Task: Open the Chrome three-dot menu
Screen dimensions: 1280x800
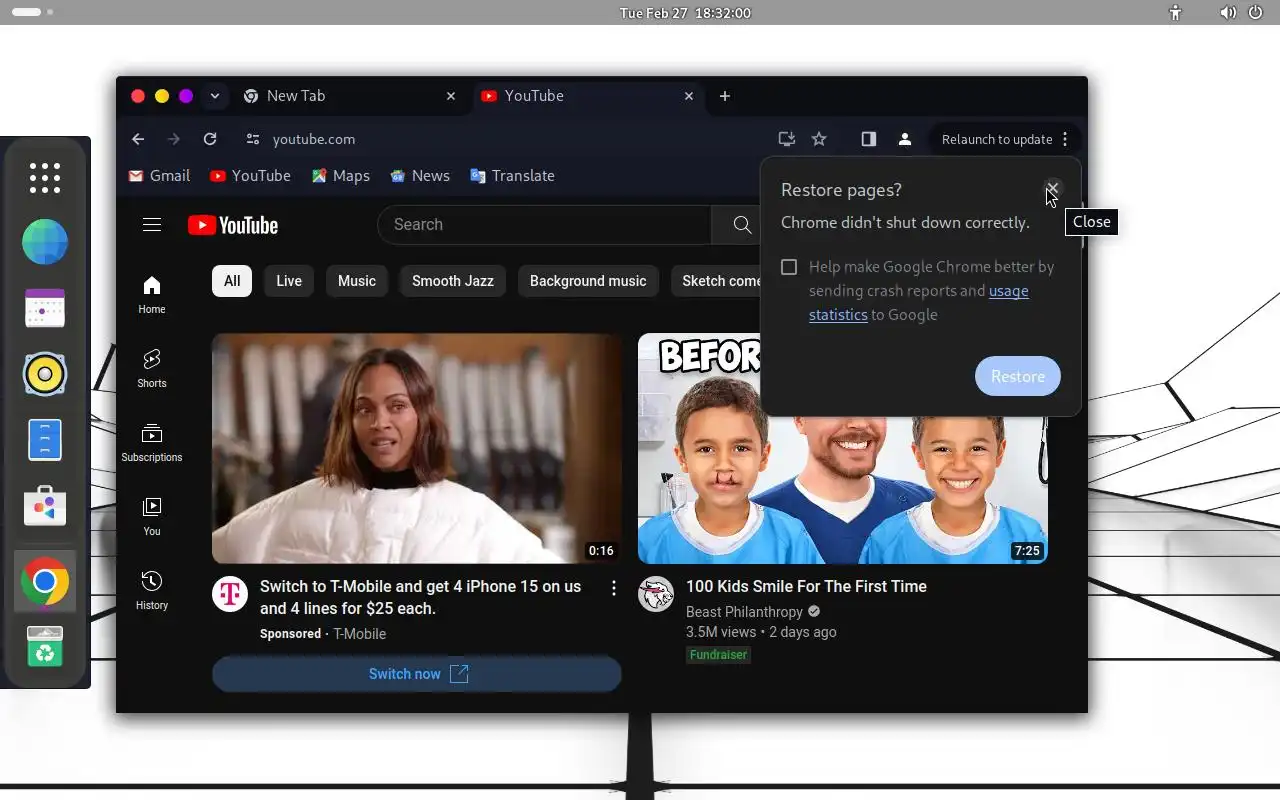Action: (x=1065, y=139)
